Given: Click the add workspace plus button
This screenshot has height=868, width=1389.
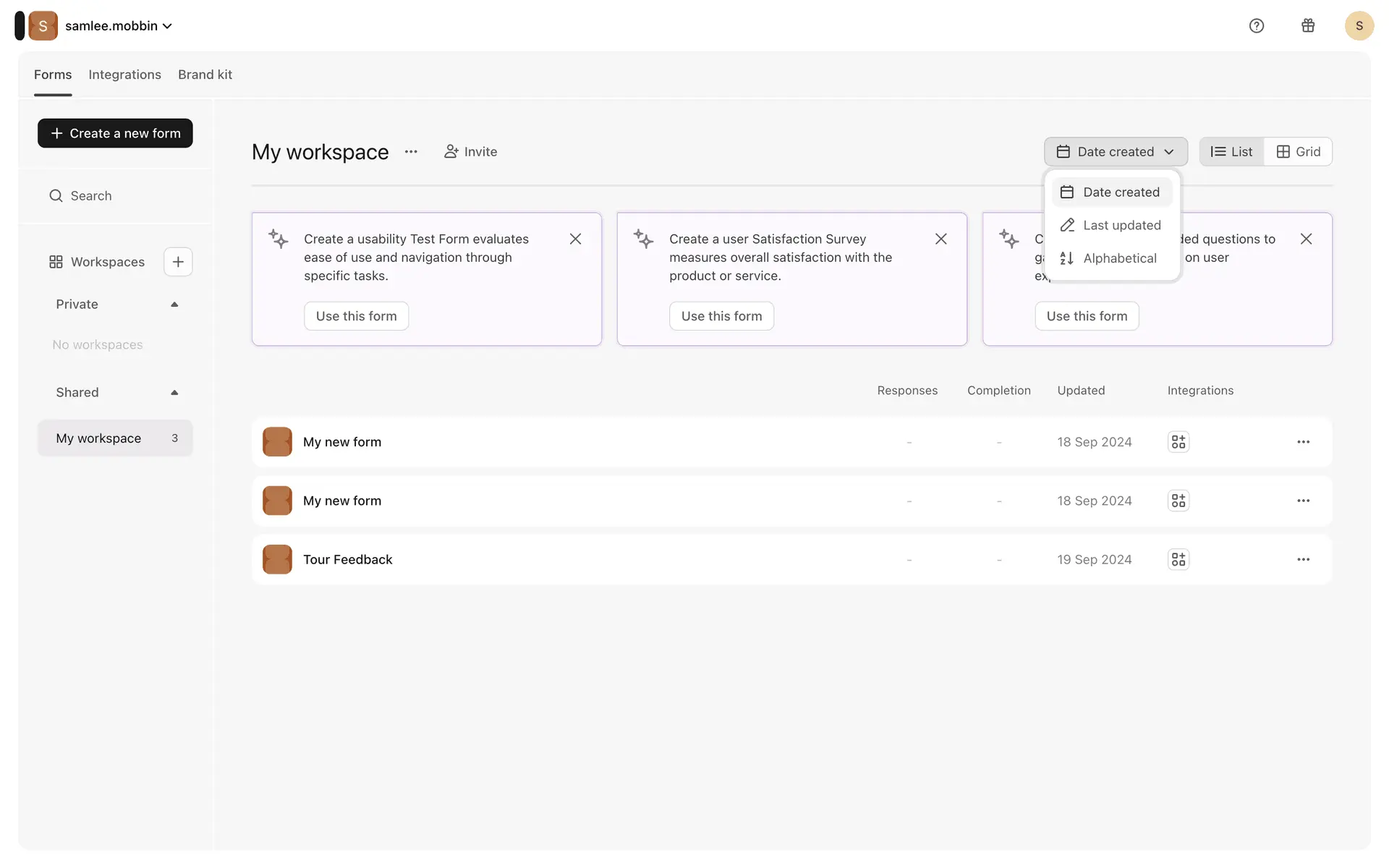Looking at the screenshot, I should [178, 262].
